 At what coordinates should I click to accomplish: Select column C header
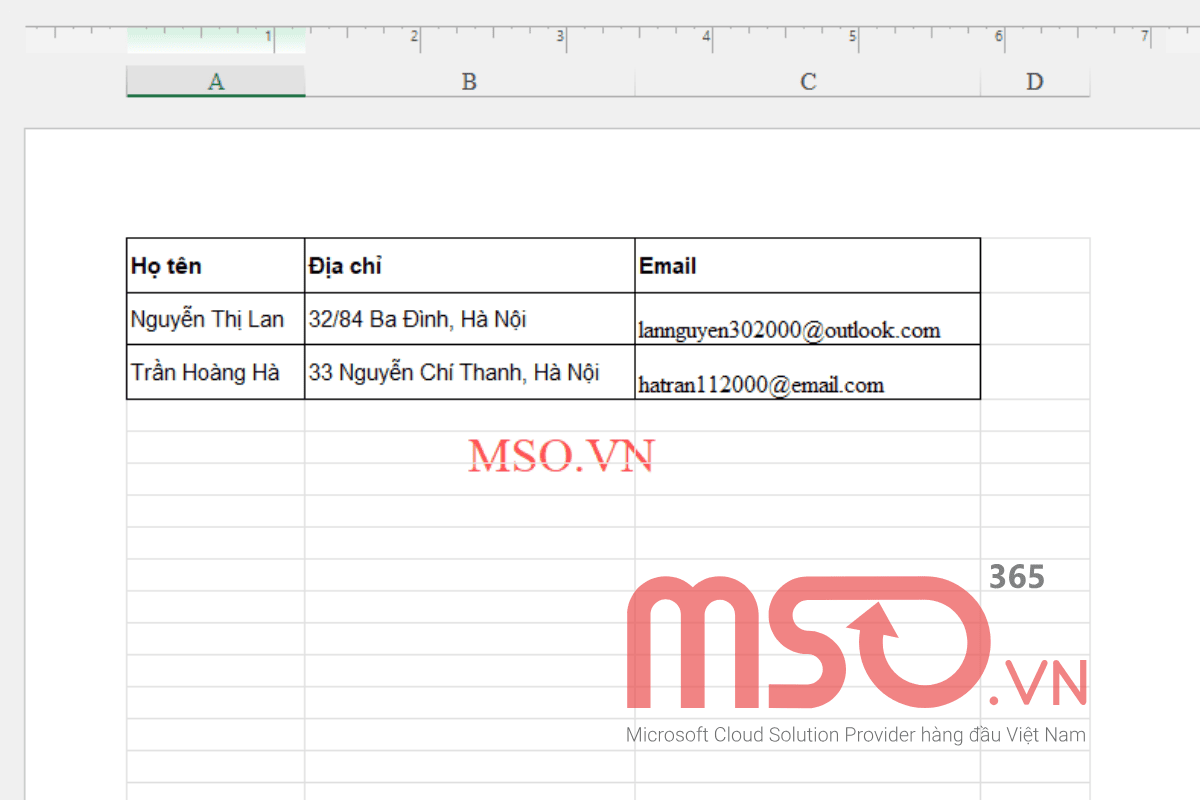pos(807,81)
